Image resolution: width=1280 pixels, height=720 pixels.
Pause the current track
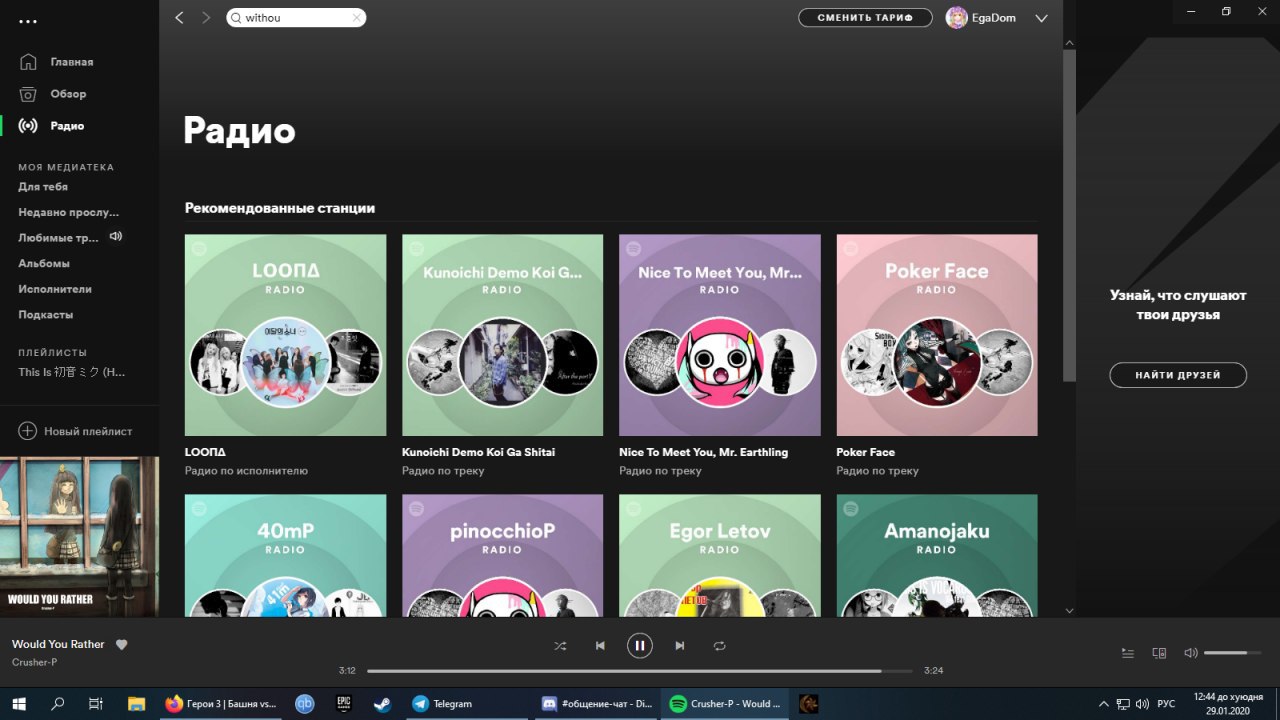pyautogui.click(x=640, y=646)
